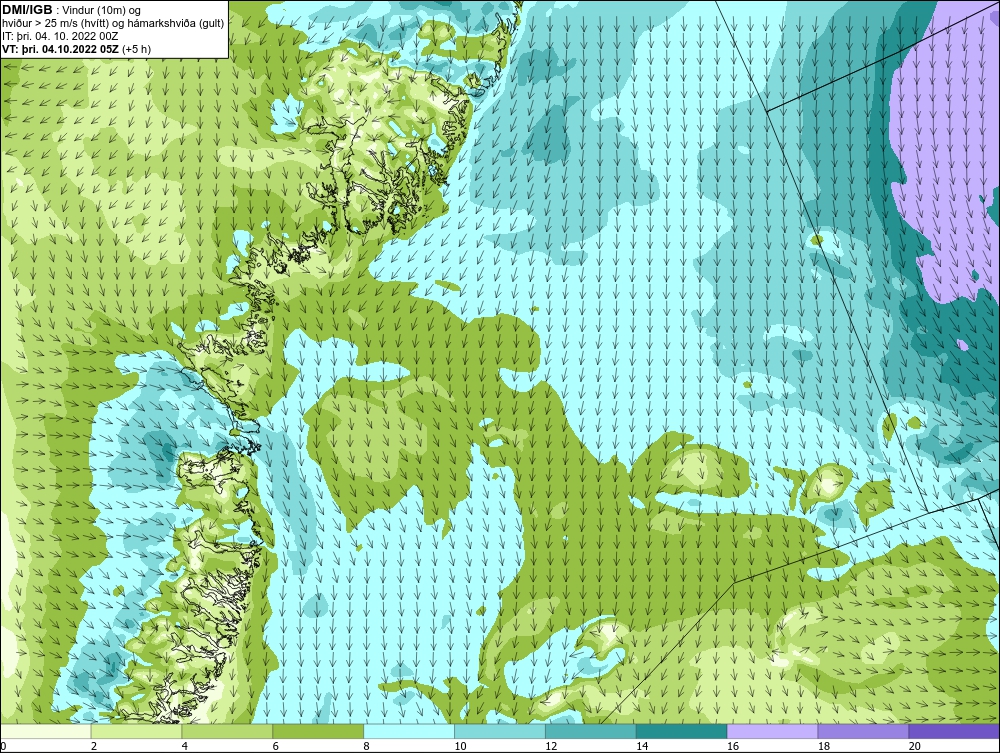Click the above-20 m/s dark purple swatch
This screenshot has width=1000, height=753.
[x=954, y=731]
